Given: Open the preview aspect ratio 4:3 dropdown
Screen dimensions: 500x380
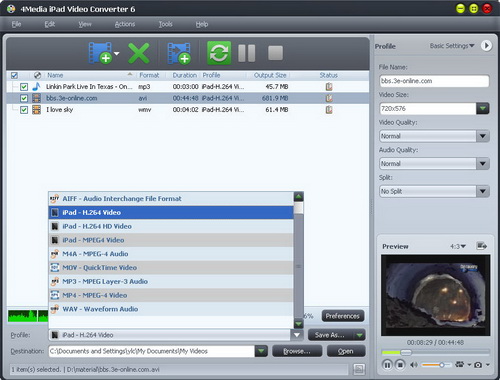Looking at the screenshot, I should (x=458, y=246).
